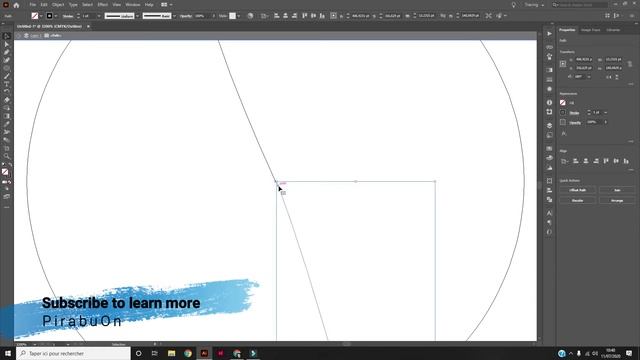Image resolution: width=640 pixels, height=360 pixels.
Task: Click the Stroke swatch in Properties Appearance
Action: 563,113
